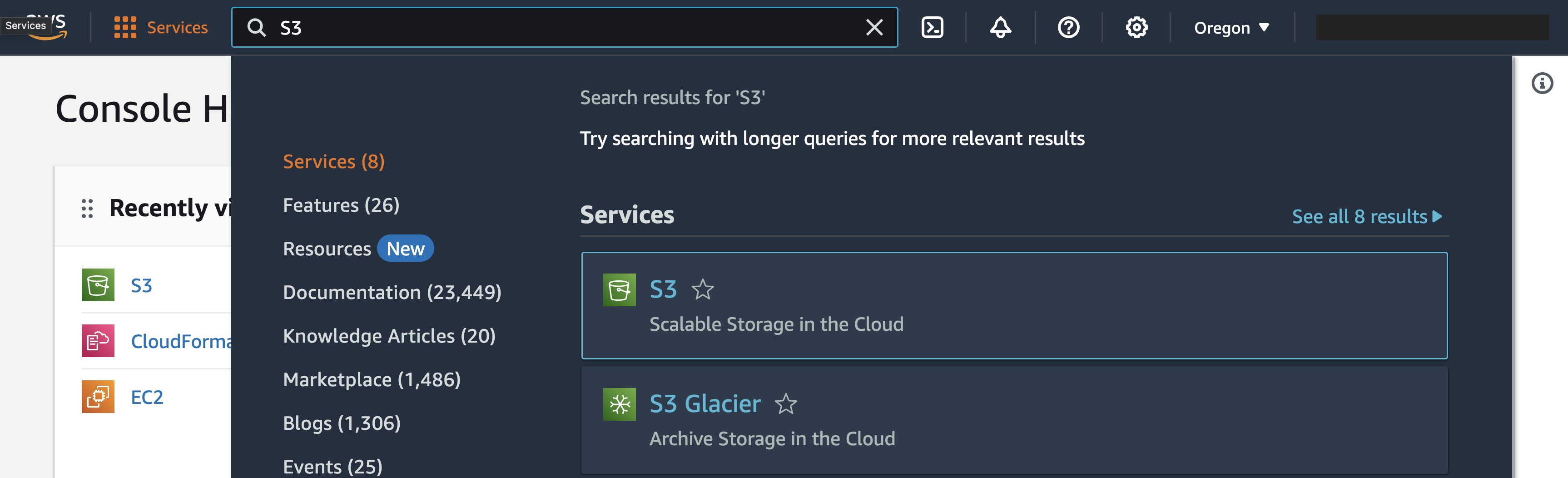
Task: Select the Features (26) category
Action: click(341, 205)
